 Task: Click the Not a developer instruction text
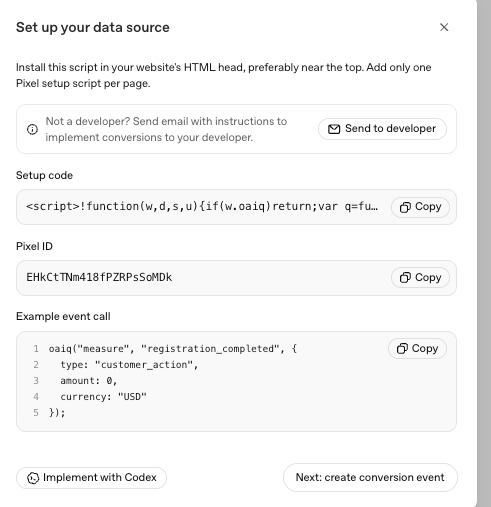pyautogui.click(x=166, y=129)
